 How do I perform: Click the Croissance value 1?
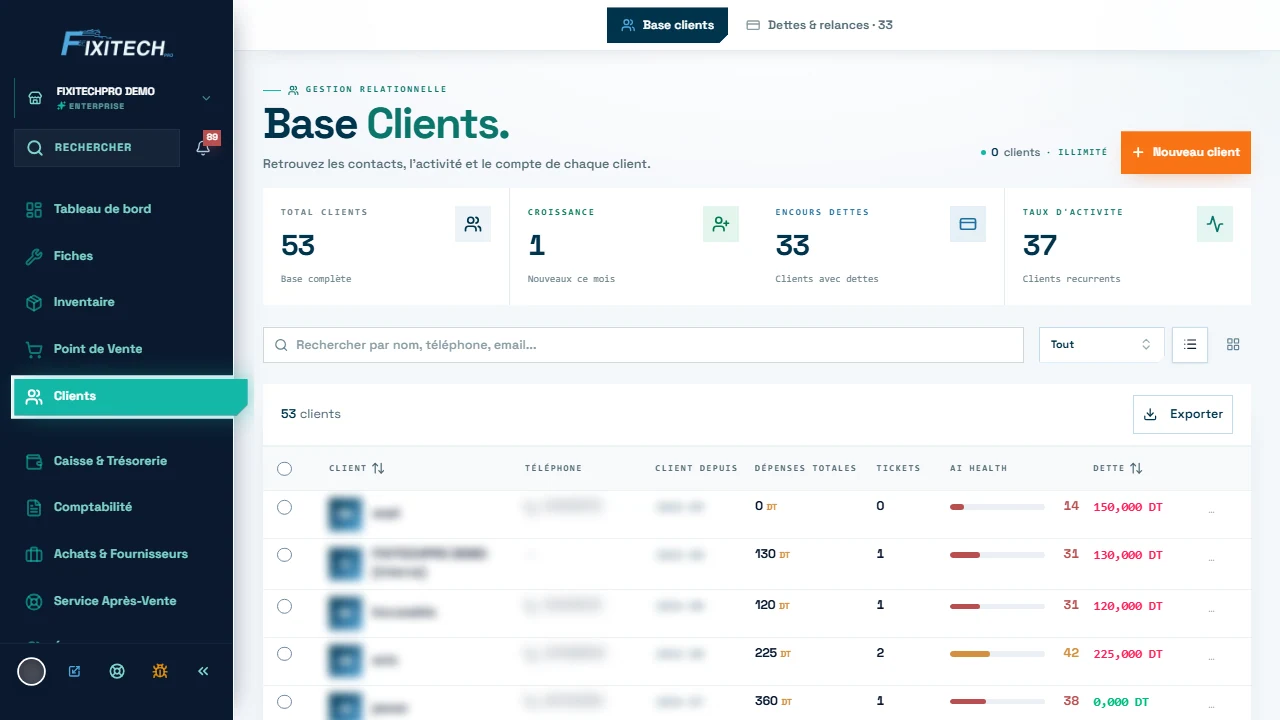click(536, 245)
